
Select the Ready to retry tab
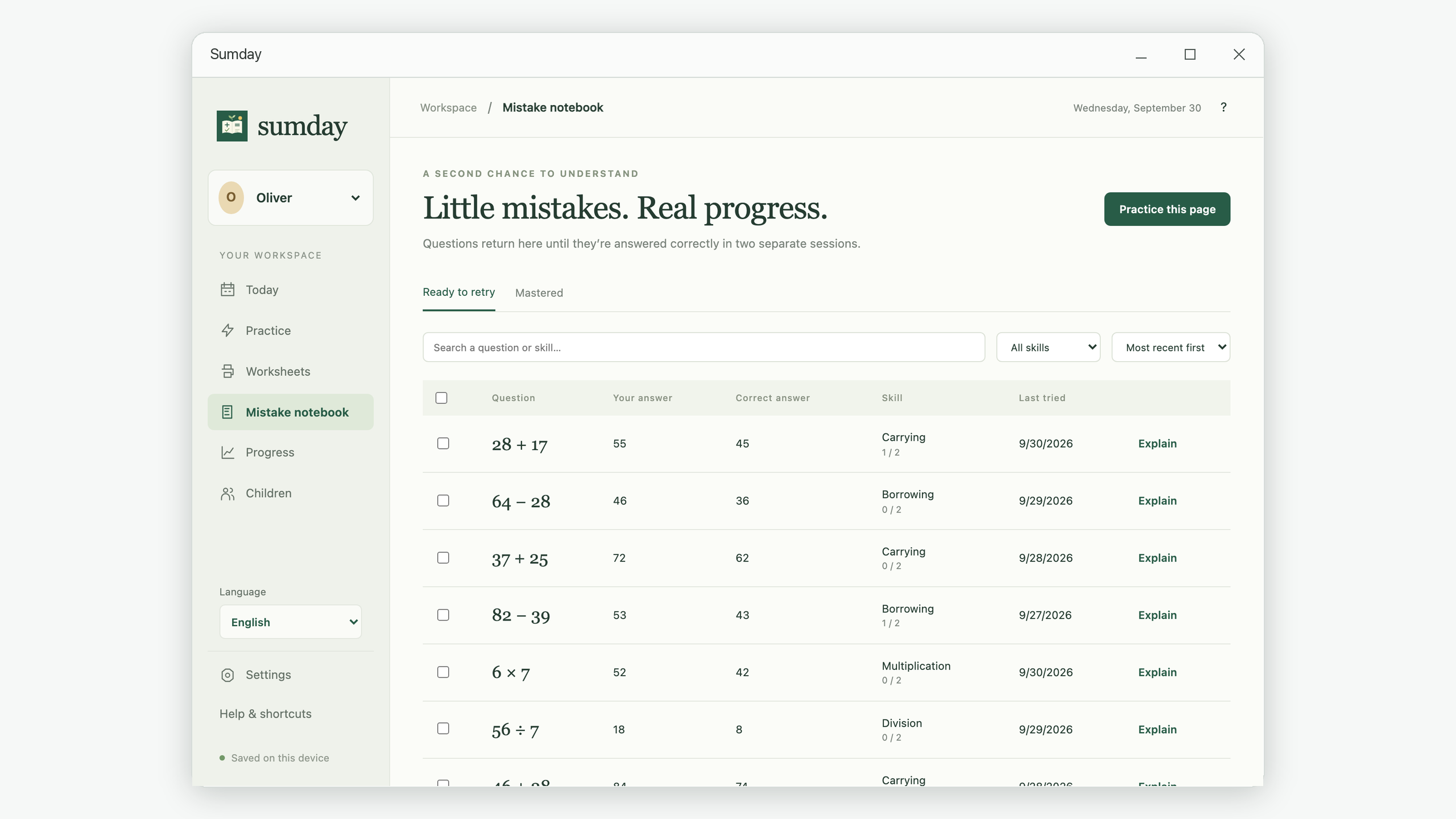click(x=458, y=292)
